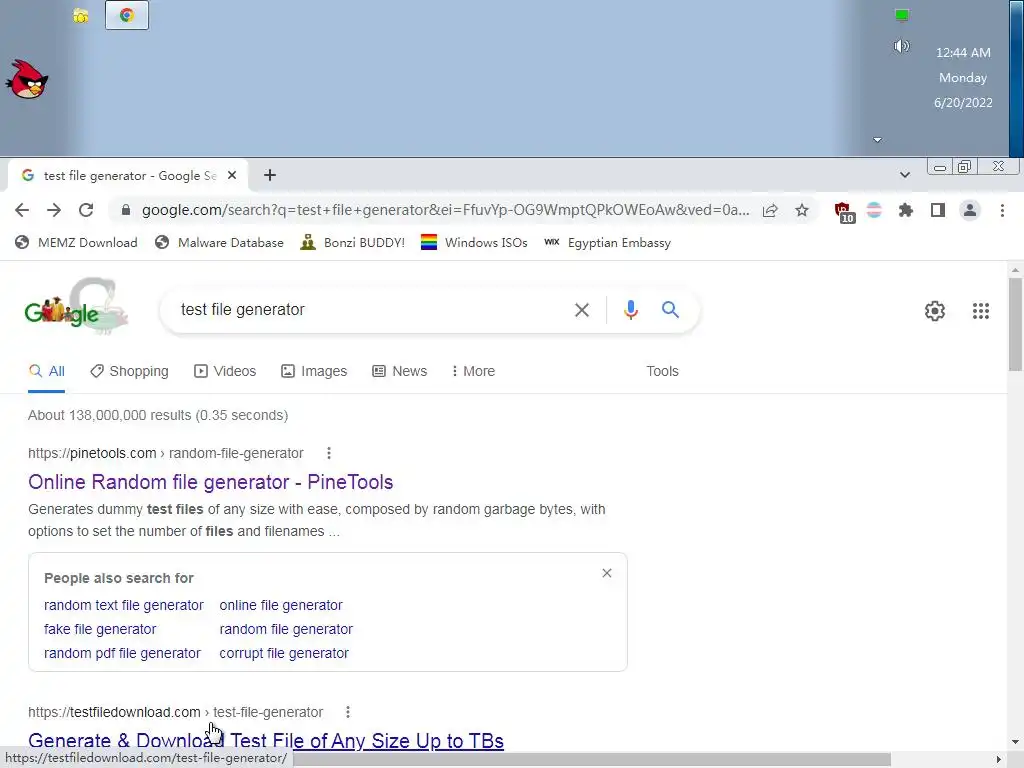Open more options for the testfiledownload.com result
This screenshot has height=768, width=1024.
(347, 712)
